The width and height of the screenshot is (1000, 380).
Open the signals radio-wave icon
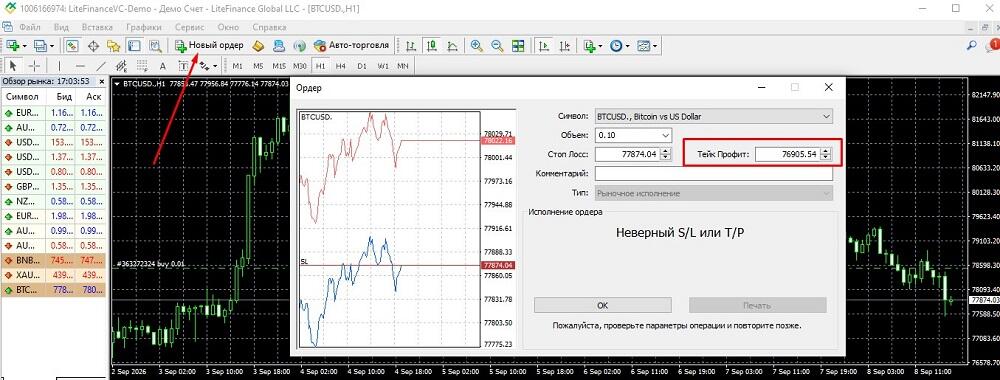pos(299,46)
